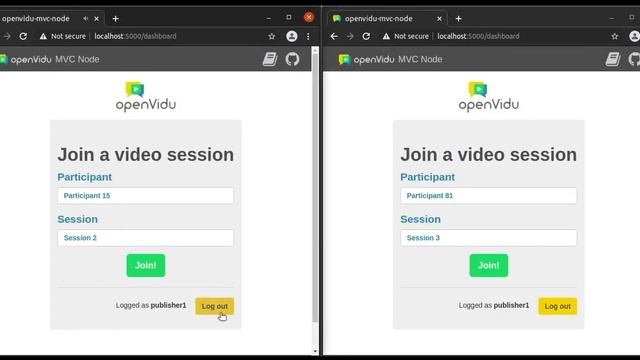The image size is (640, 360).
Task: Click "Join a video session" heading in left window
Action: 146,155
